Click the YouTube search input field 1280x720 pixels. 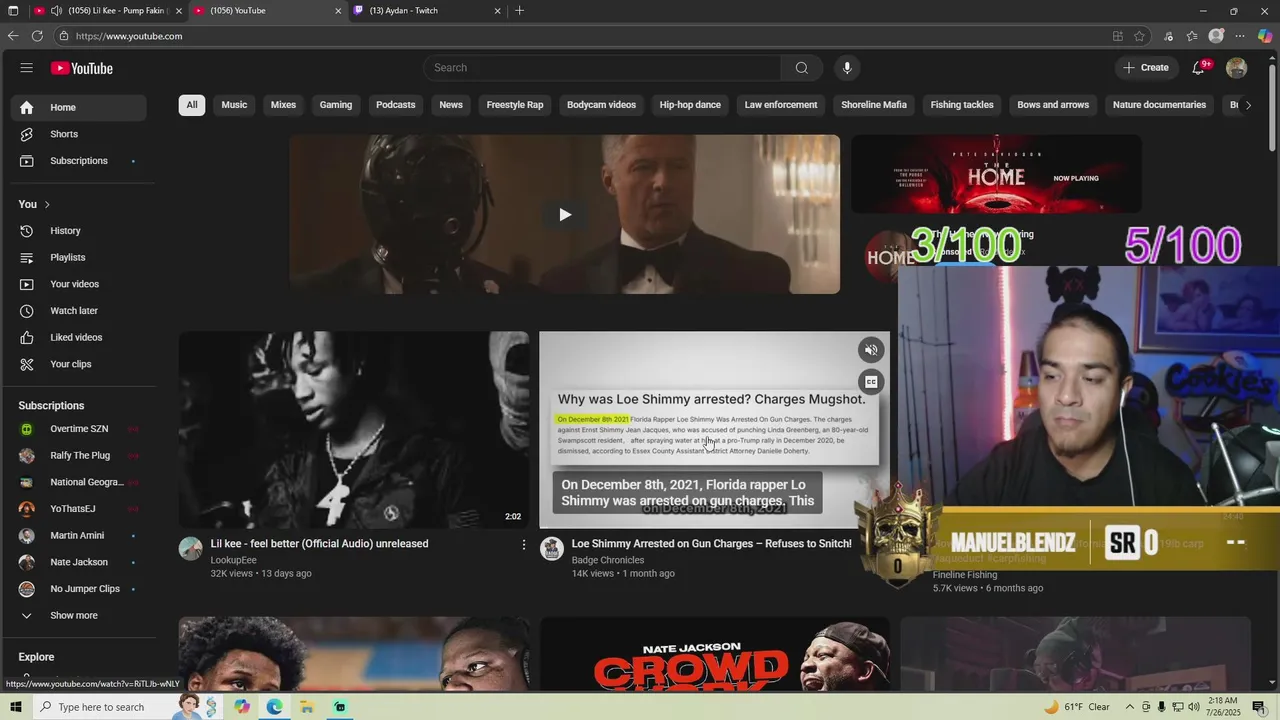pos(602,68)
